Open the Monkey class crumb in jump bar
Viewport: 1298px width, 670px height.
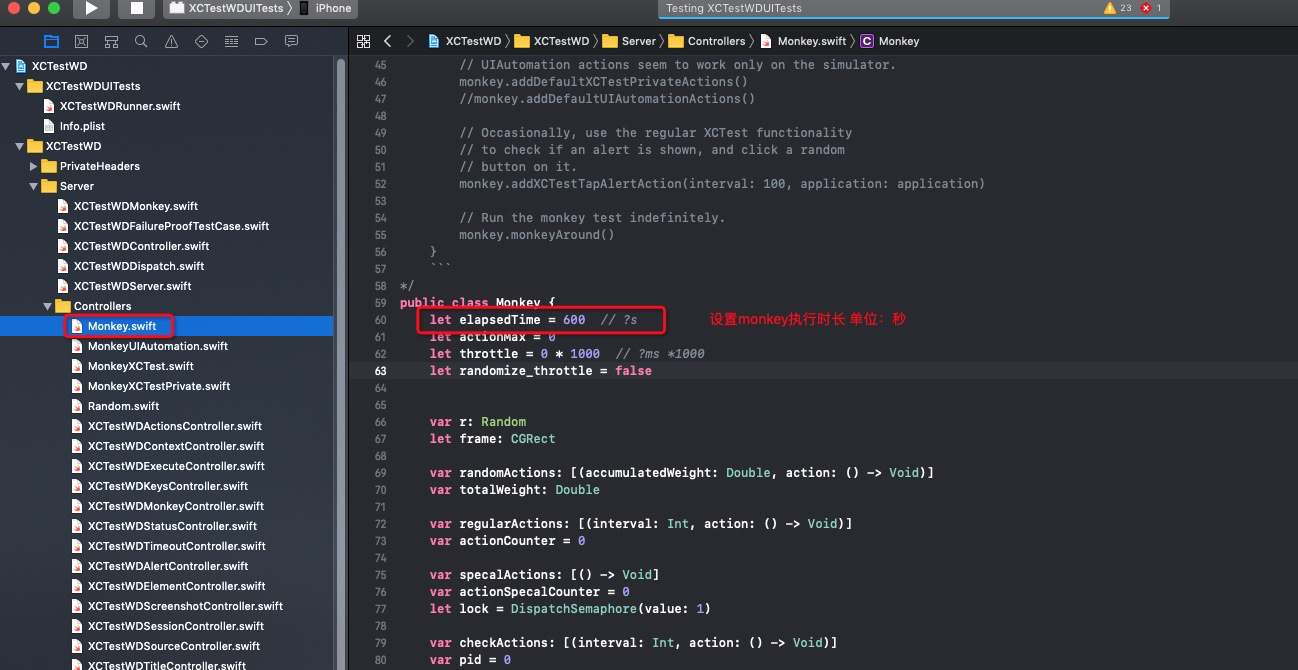click(x=890, y=41)
